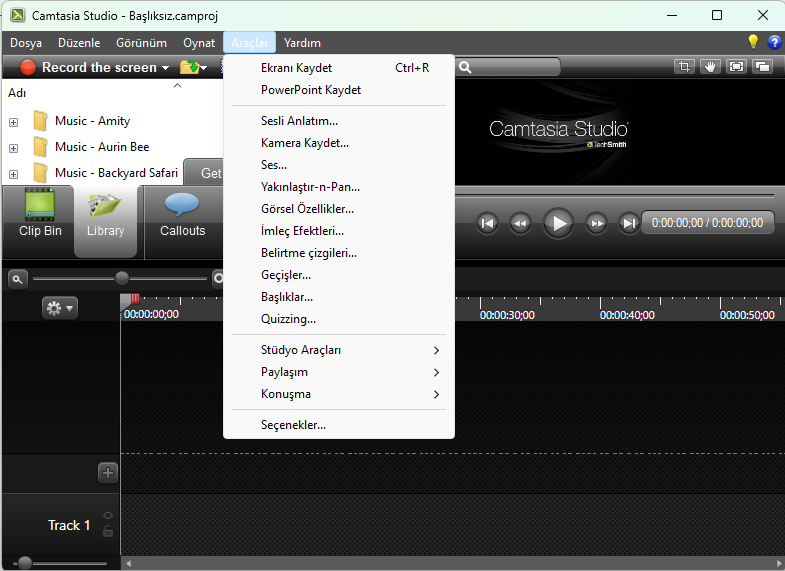Open the Düzenle menu
This screenshot has width=785, height=571.
click(x=79, y=43)
